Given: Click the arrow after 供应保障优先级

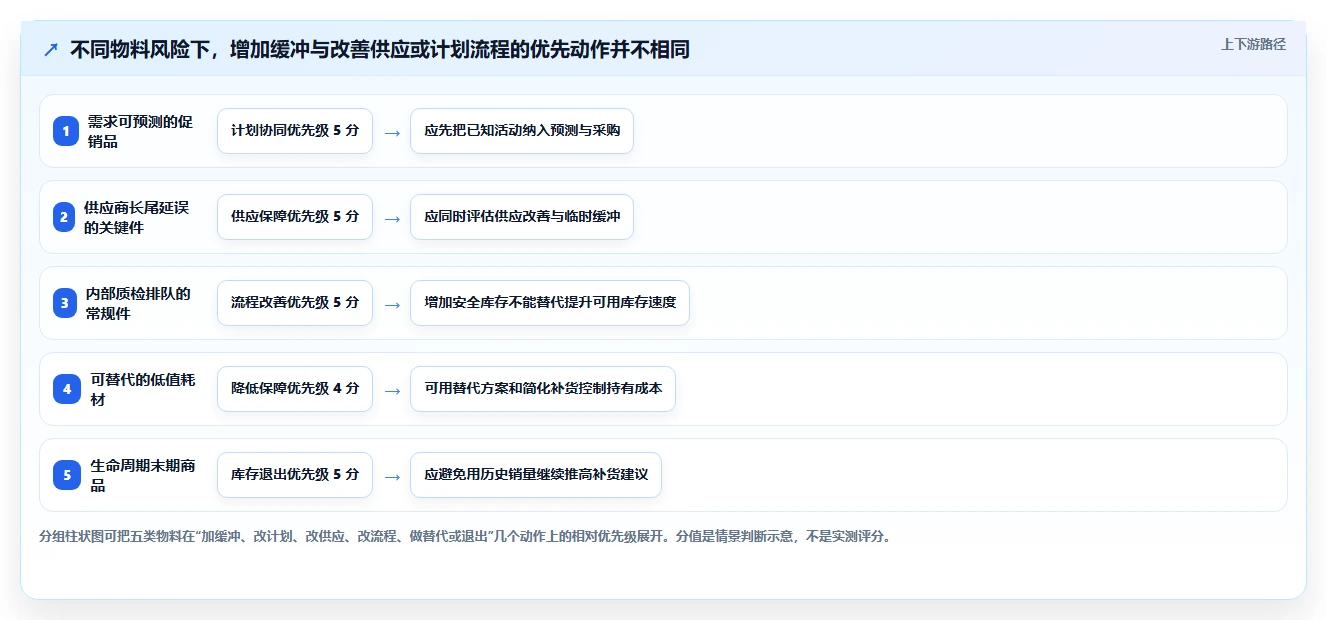Looking at the screenshot, I should point(392,218).
